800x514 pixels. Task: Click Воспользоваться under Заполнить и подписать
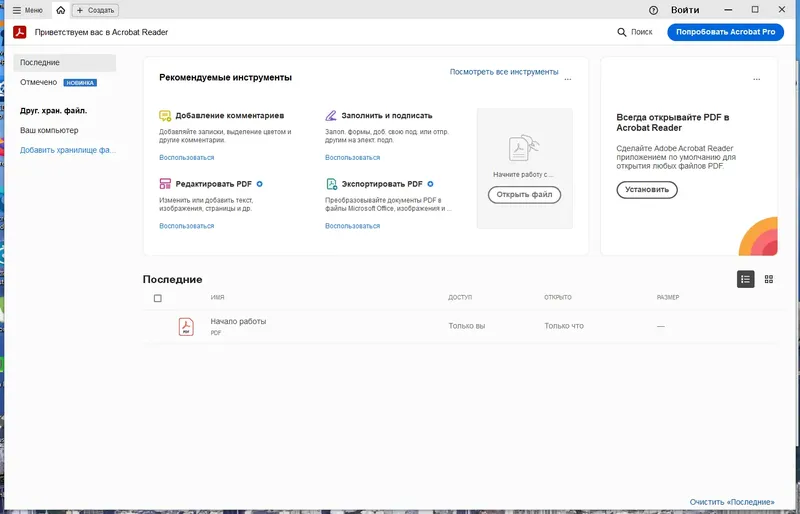pyautogui.click(x=353, y=158)
